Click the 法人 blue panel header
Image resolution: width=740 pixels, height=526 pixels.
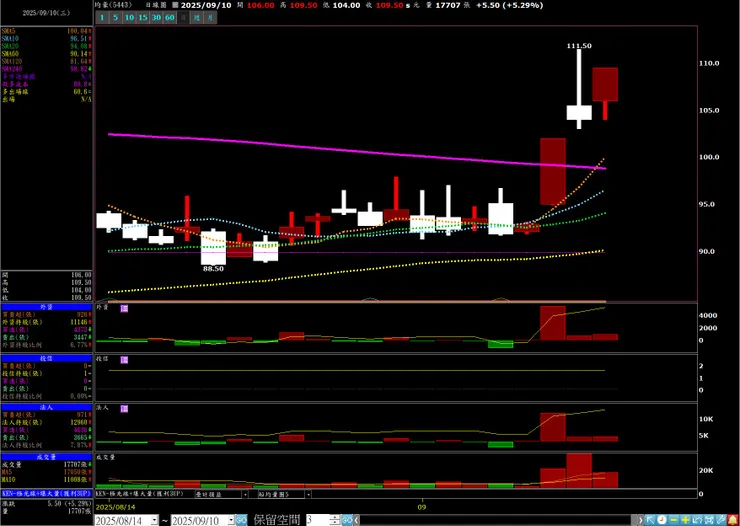[46, 407]
